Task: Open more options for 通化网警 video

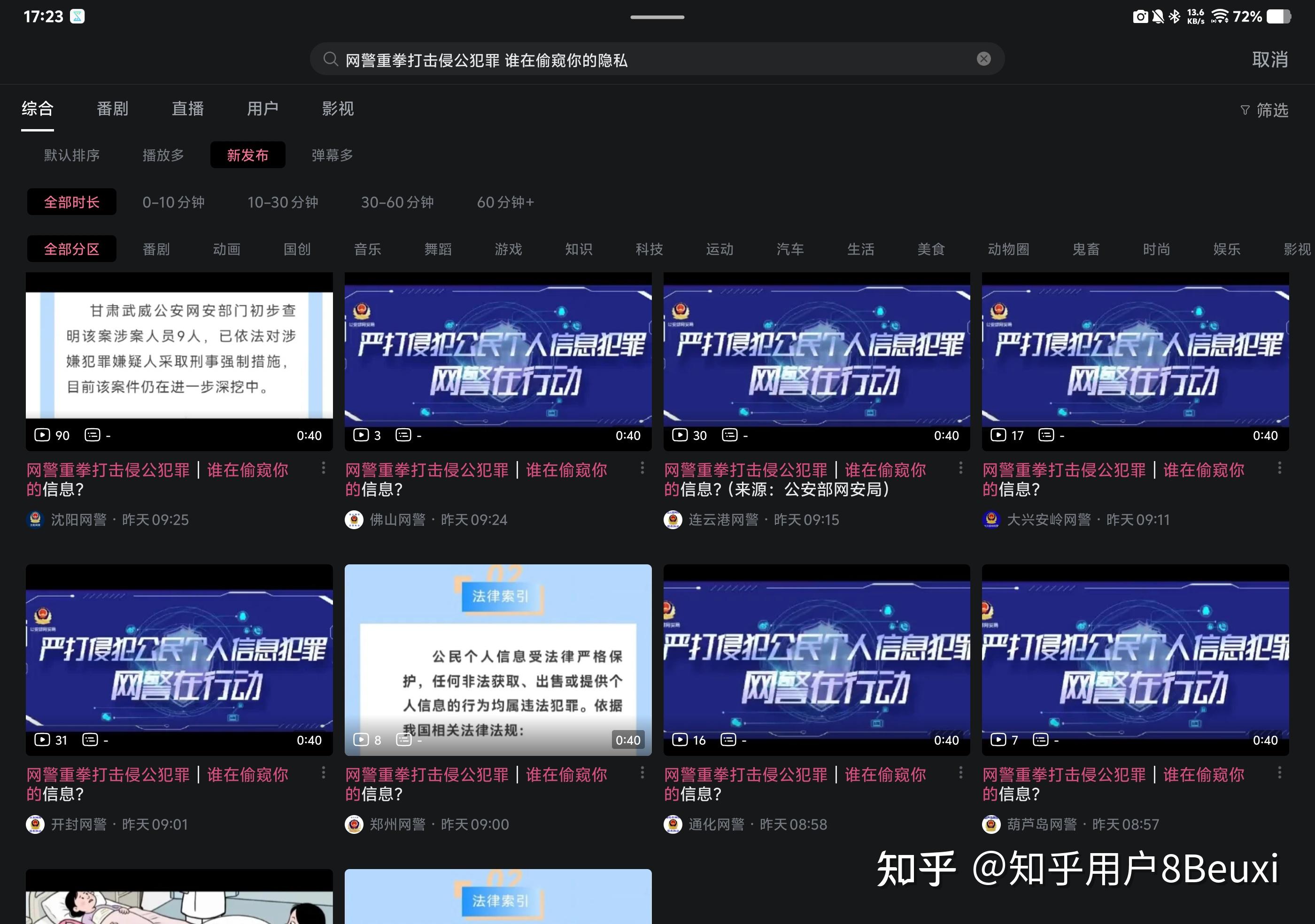Action: click(960, 773)
